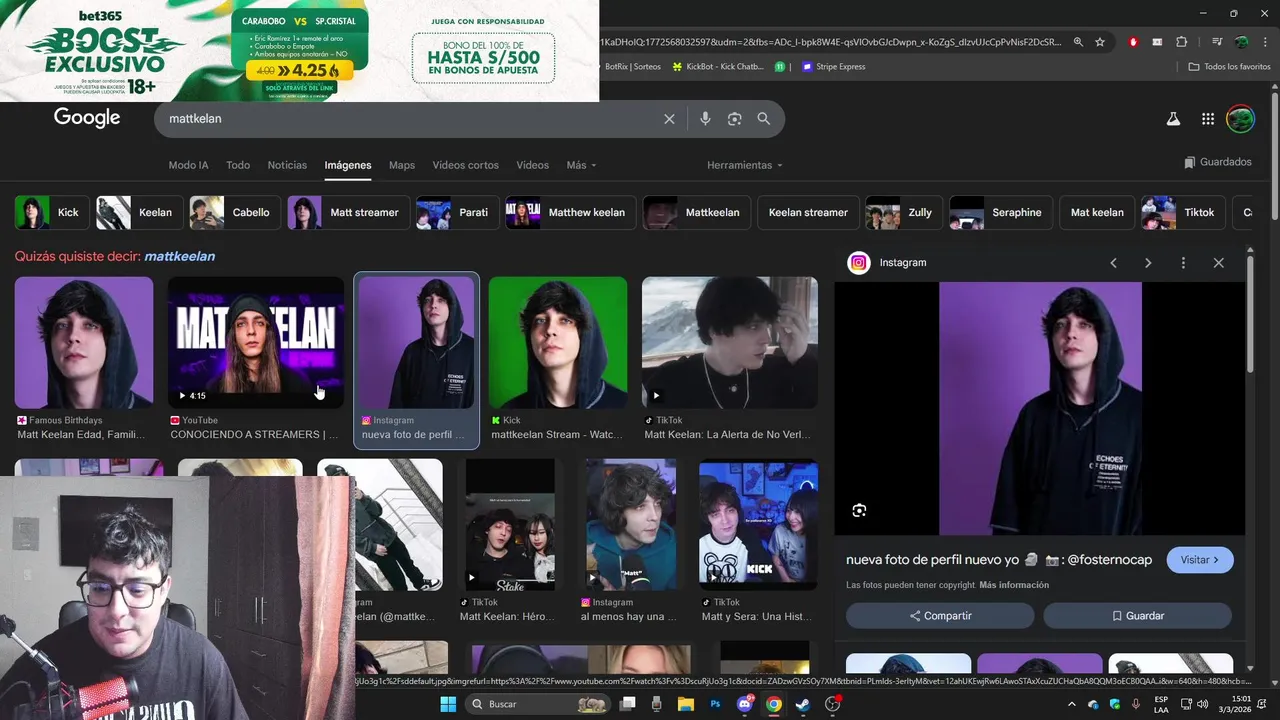
Task: Select the Matt streamer filter chip
Action: (347, 213)
